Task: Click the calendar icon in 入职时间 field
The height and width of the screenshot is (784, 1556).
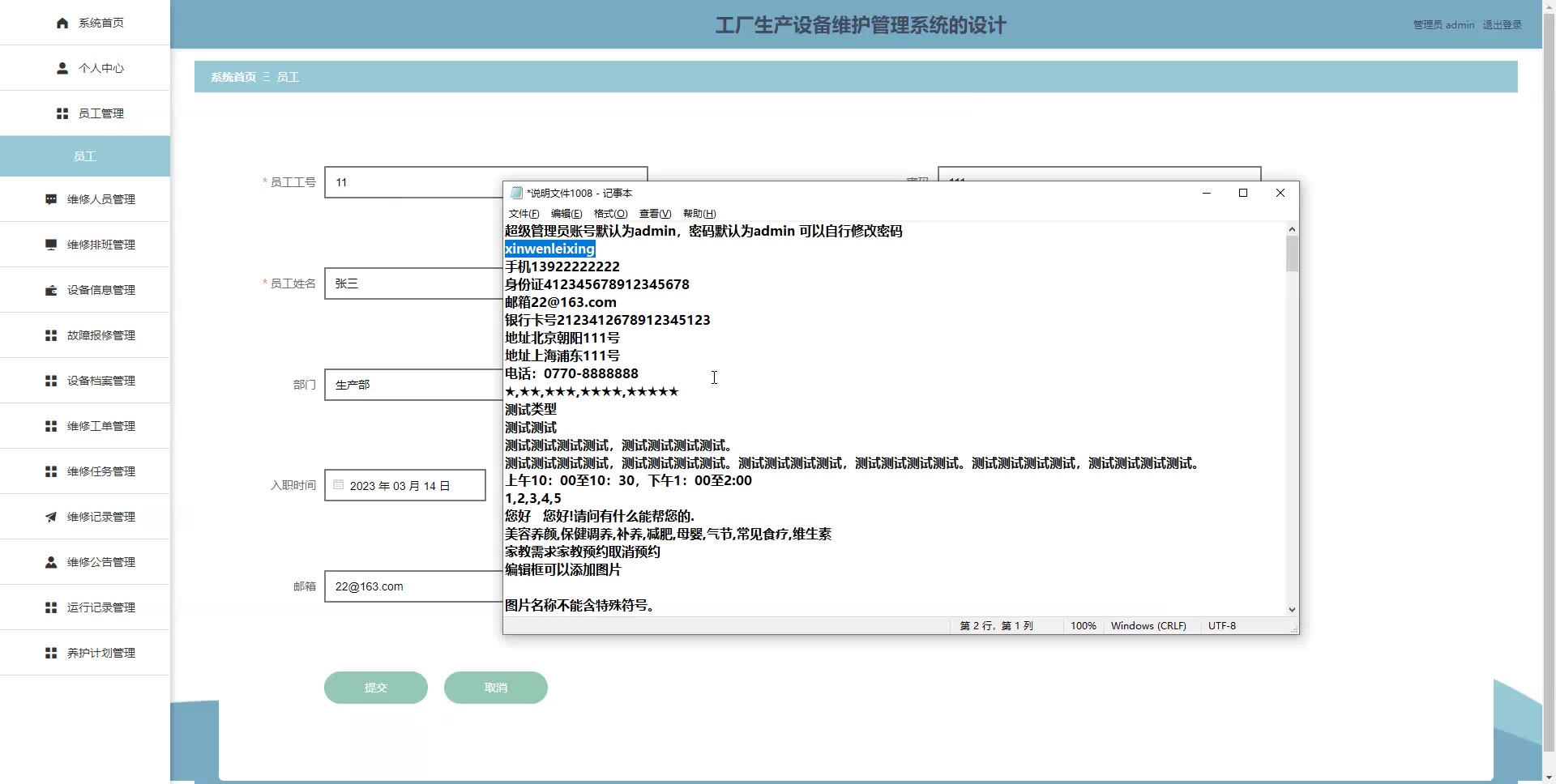Action: [x=339, y=485]
